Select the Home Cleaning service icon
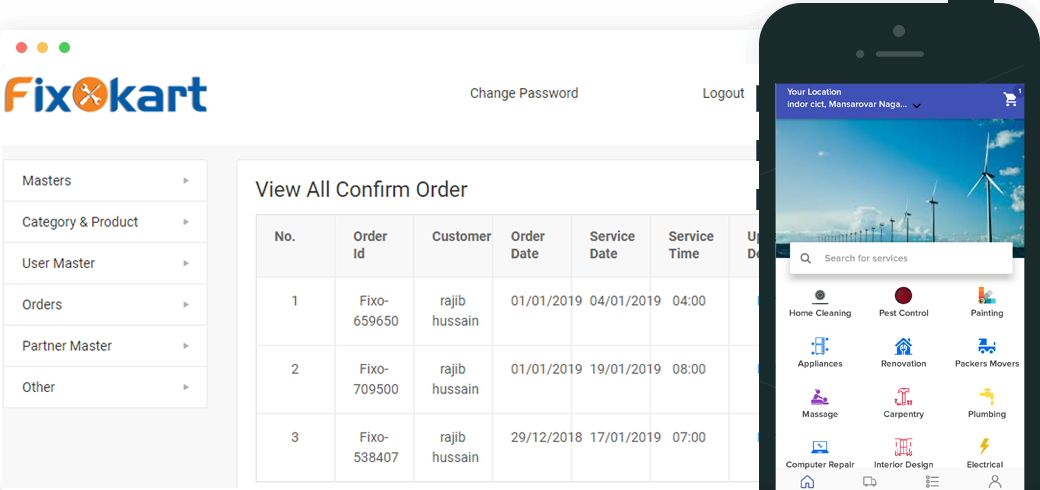The width and height of the screenshot is (1040, 490). [820, 296]
